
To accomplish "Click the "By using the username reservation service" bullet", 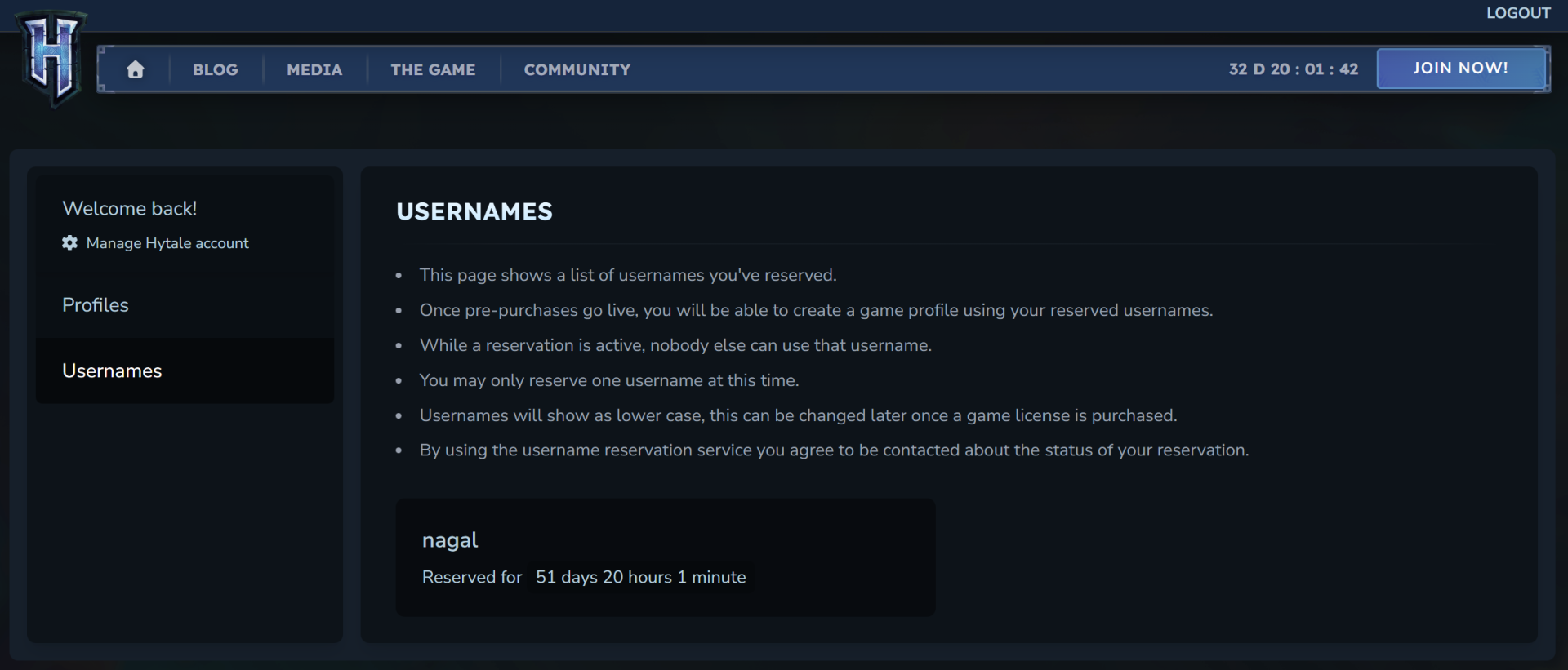I will 833,450.
